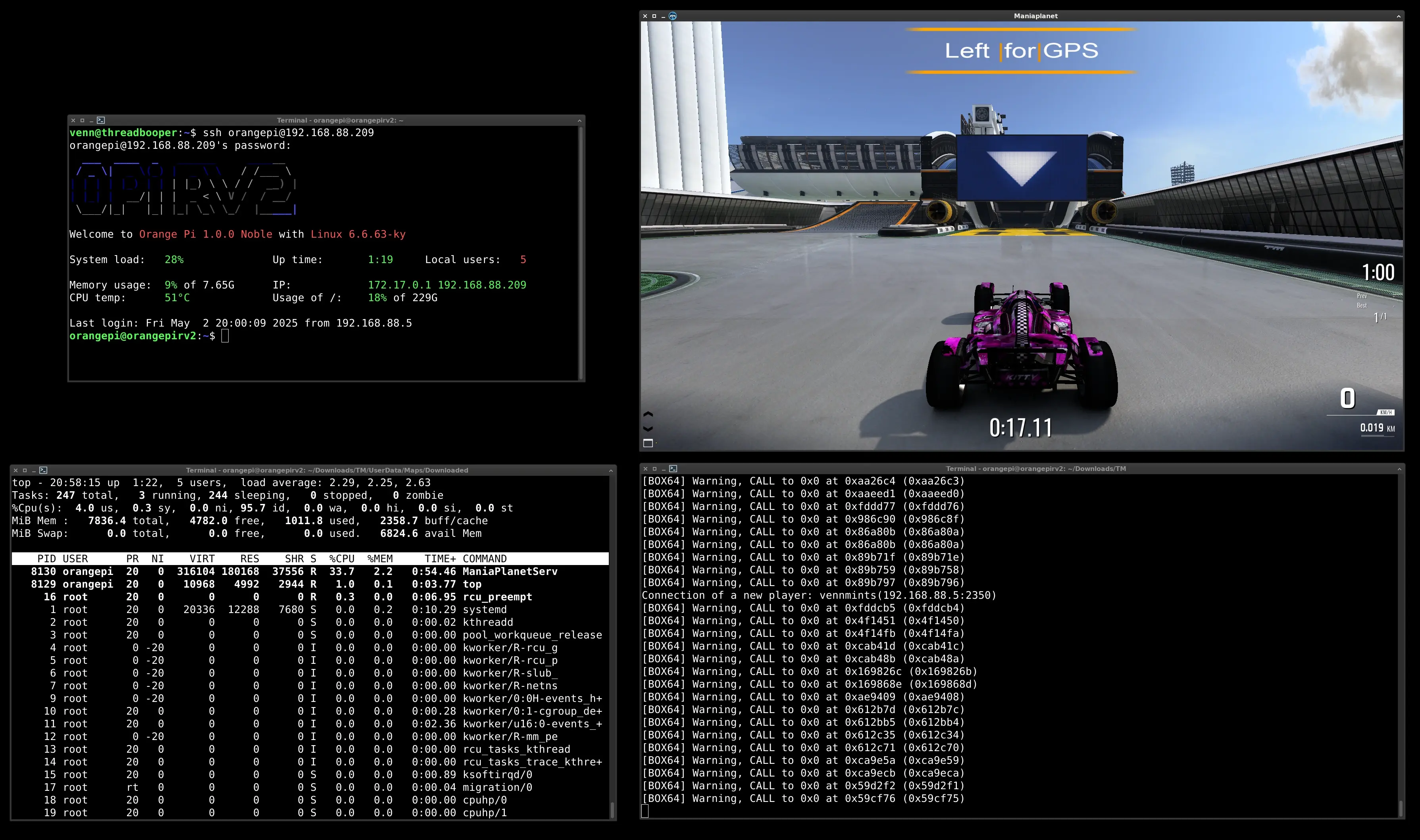This screenshot has width=1420, height=840.
Task: Click the 0:17.11 race timer
Action: click(x=1021, y=428)
